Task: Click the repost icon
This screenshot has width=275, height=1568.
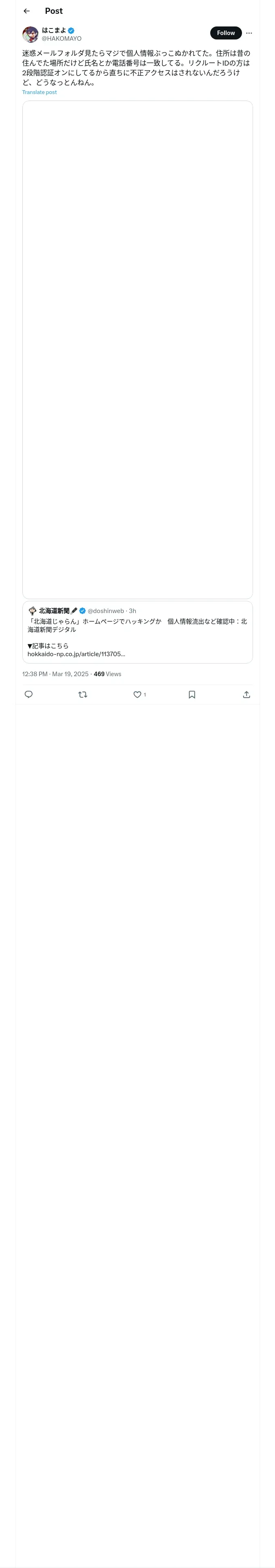Action: coord(83,694)
